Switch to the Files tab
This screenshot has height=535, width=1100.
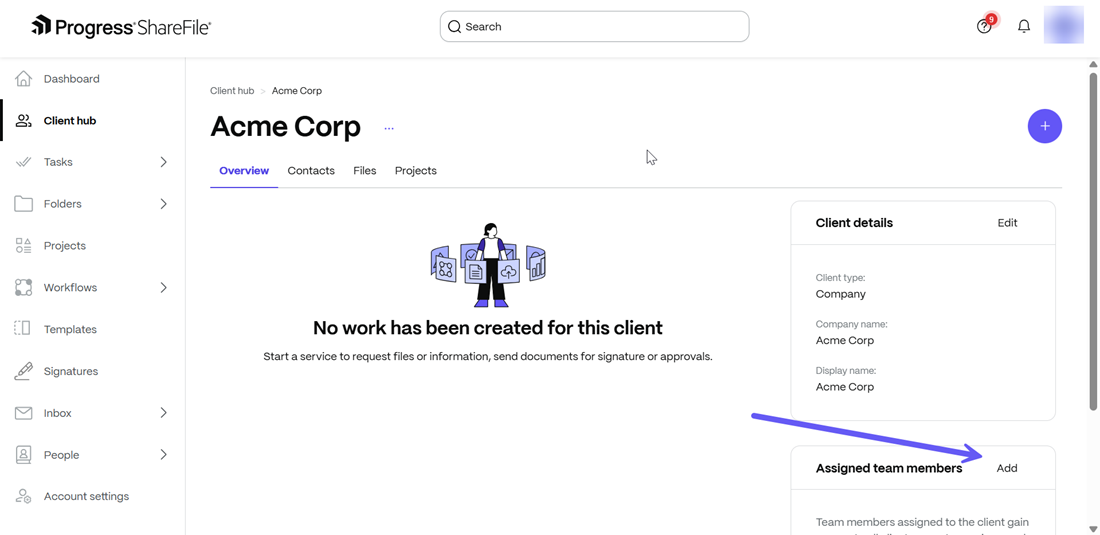pyautogui.click(x=365, y=171)
